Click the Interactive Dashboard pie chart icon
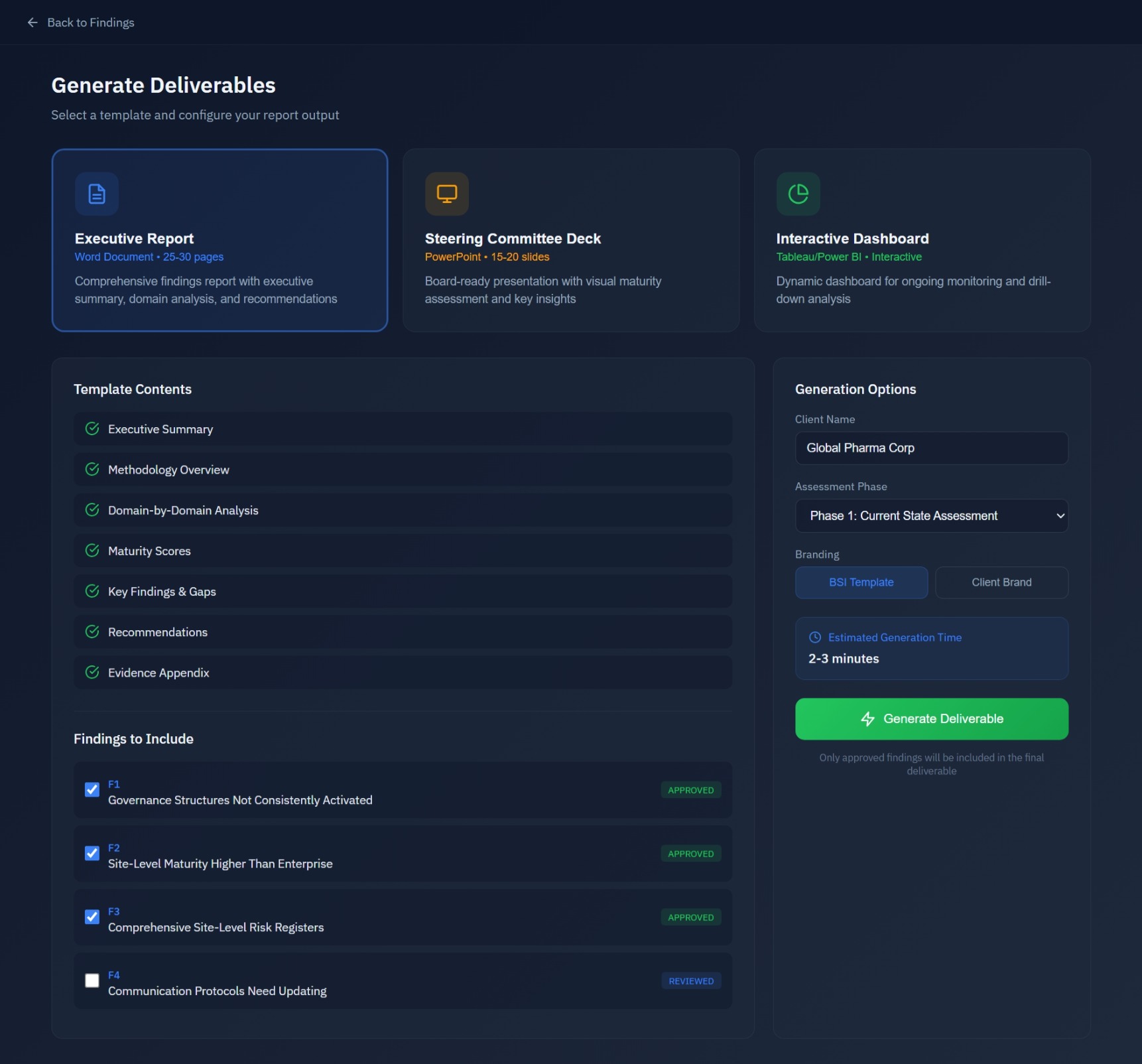Screen dimensions: 1142x1064 click(798, 194)
